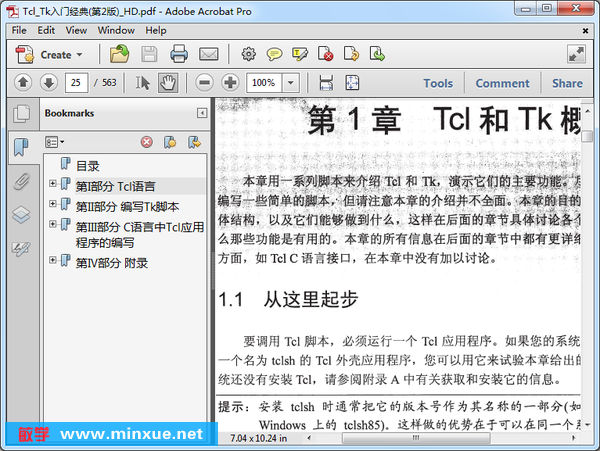Click the horizontal scrollbar left arrow
The height and width of the screenshot is (451, 600).
click(309, 438)
